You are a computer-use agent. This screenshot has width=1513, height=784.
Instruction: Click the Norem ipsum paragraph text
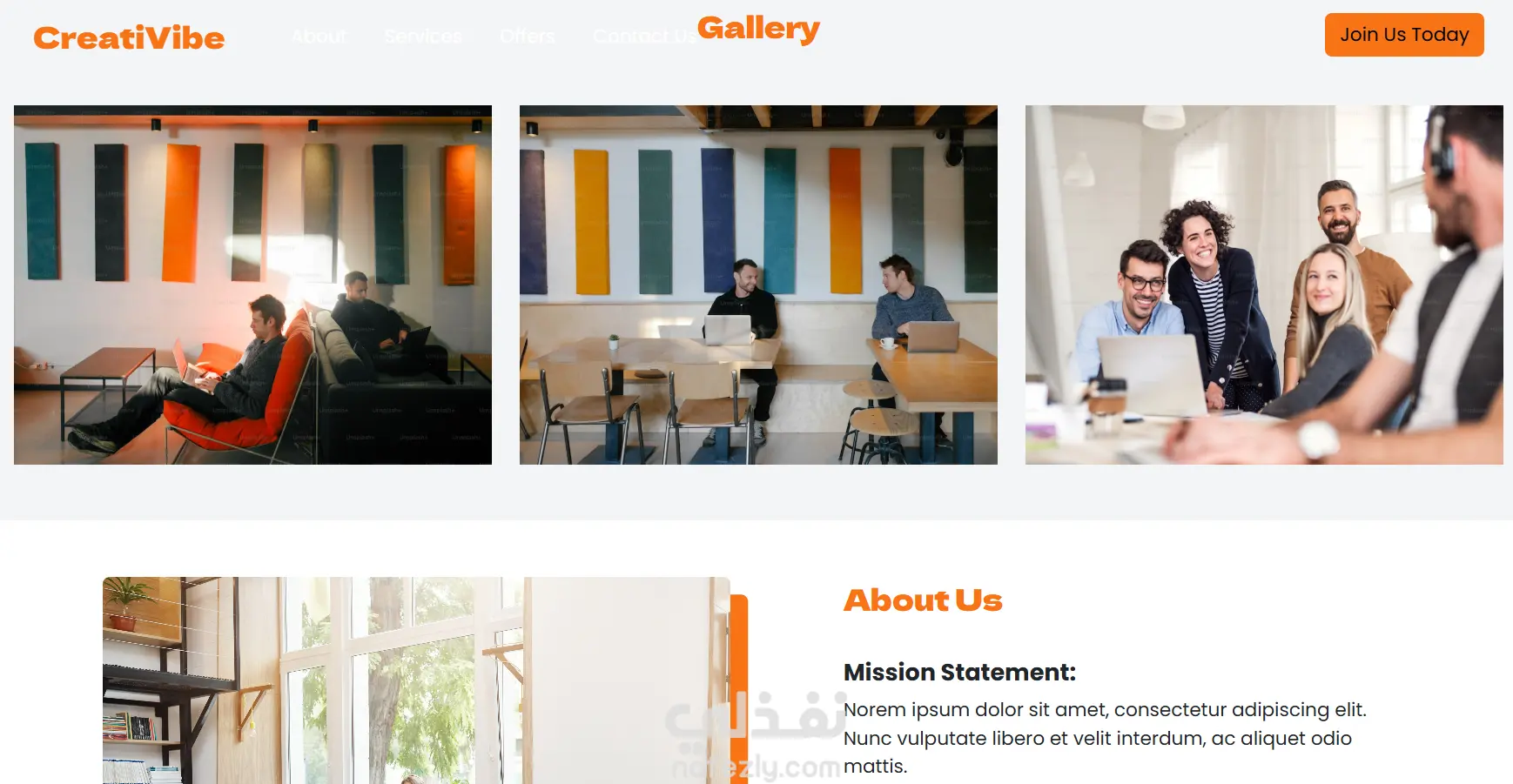click(x=1105, y=738)
